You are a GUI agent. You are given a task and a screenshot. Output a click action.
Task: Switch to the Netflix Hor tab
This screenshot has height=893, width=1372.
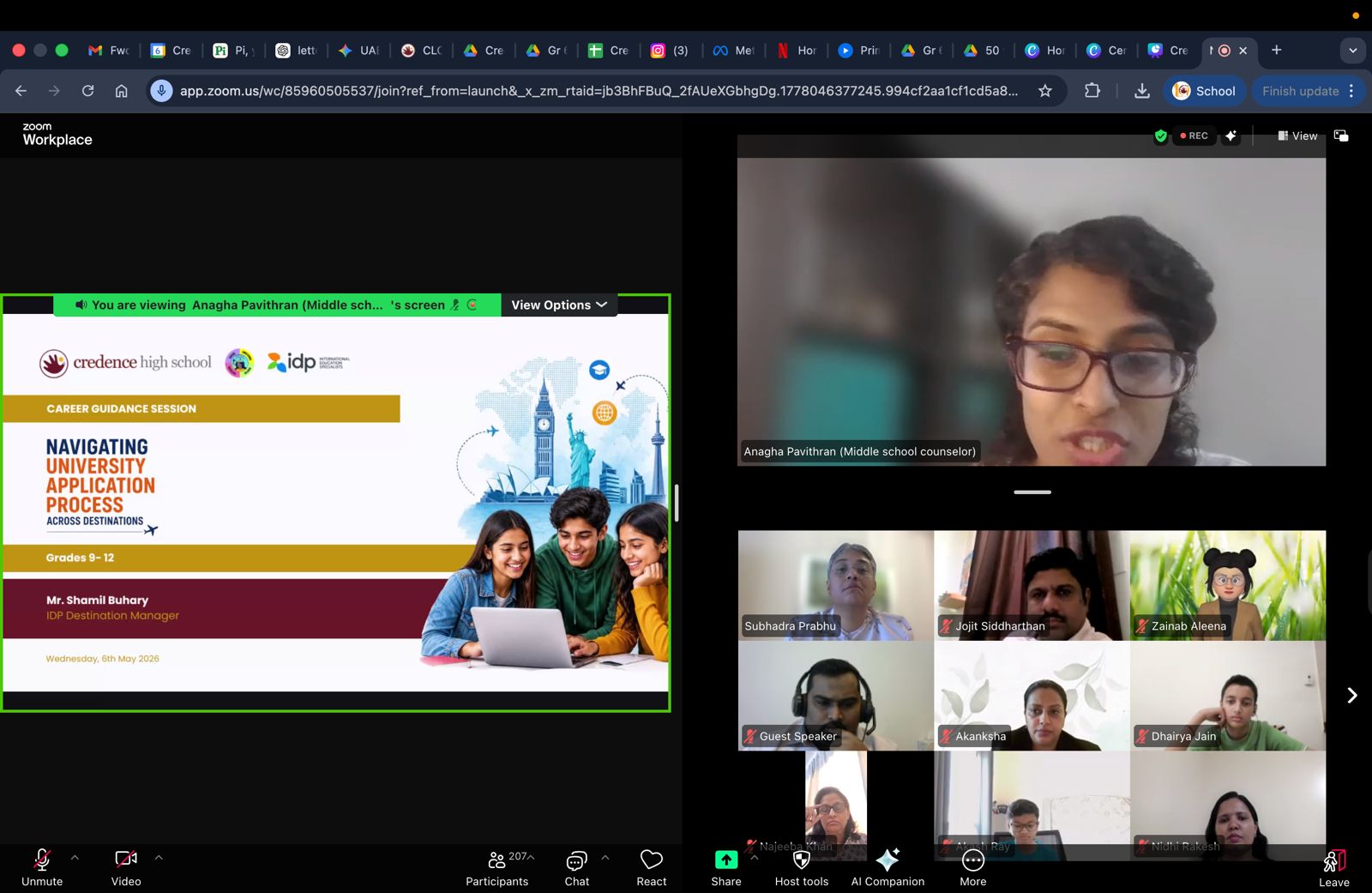[797, 51]
